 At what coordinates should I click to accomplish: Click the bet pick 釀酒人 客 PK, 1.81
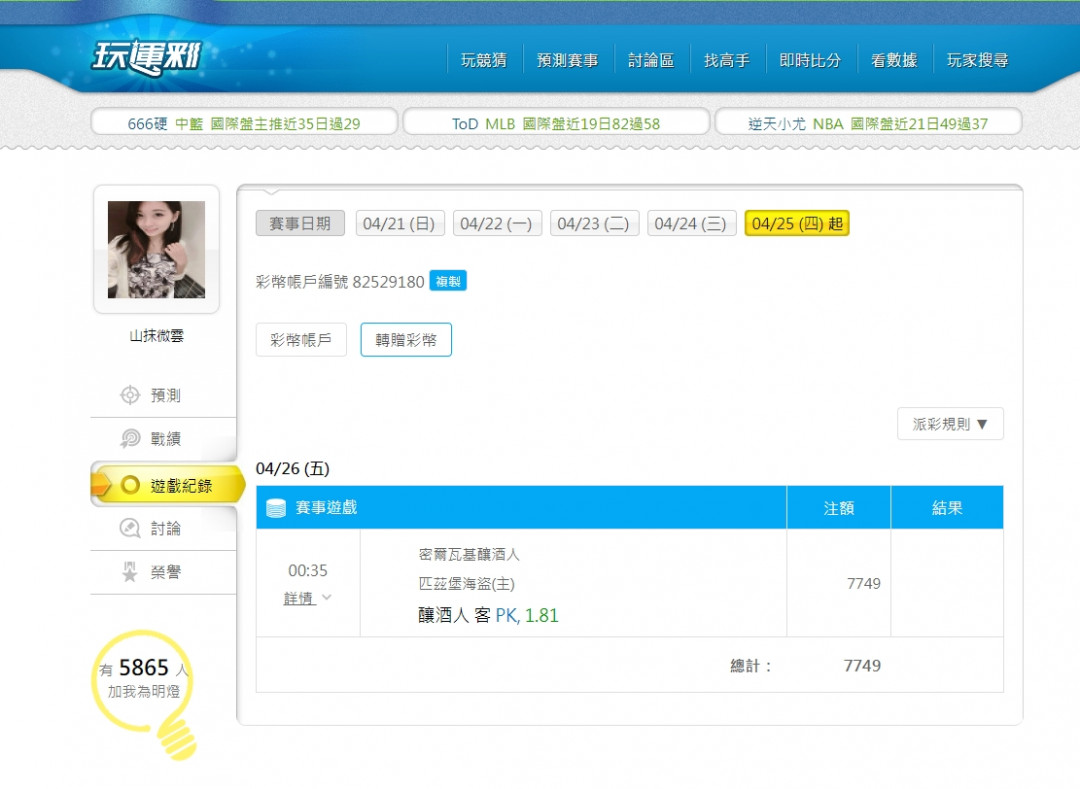click(488, 616)
